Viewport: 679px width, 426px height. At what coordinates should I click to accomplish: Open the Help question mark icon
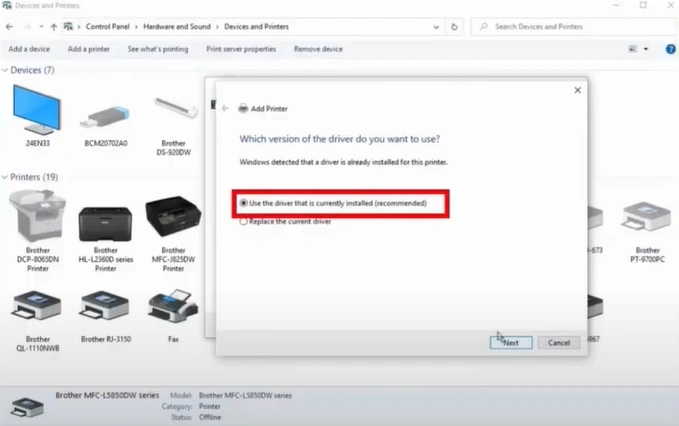pos(670,48)
